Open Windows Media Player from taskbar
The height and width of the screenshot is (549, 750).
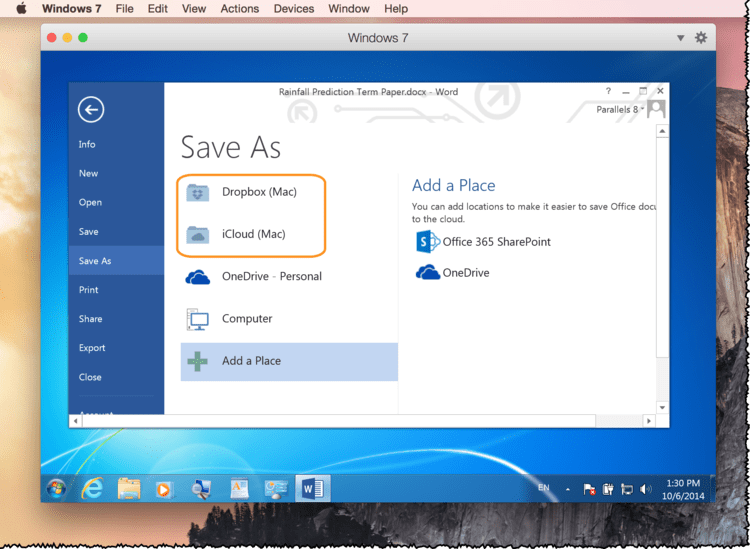(164, 489)
